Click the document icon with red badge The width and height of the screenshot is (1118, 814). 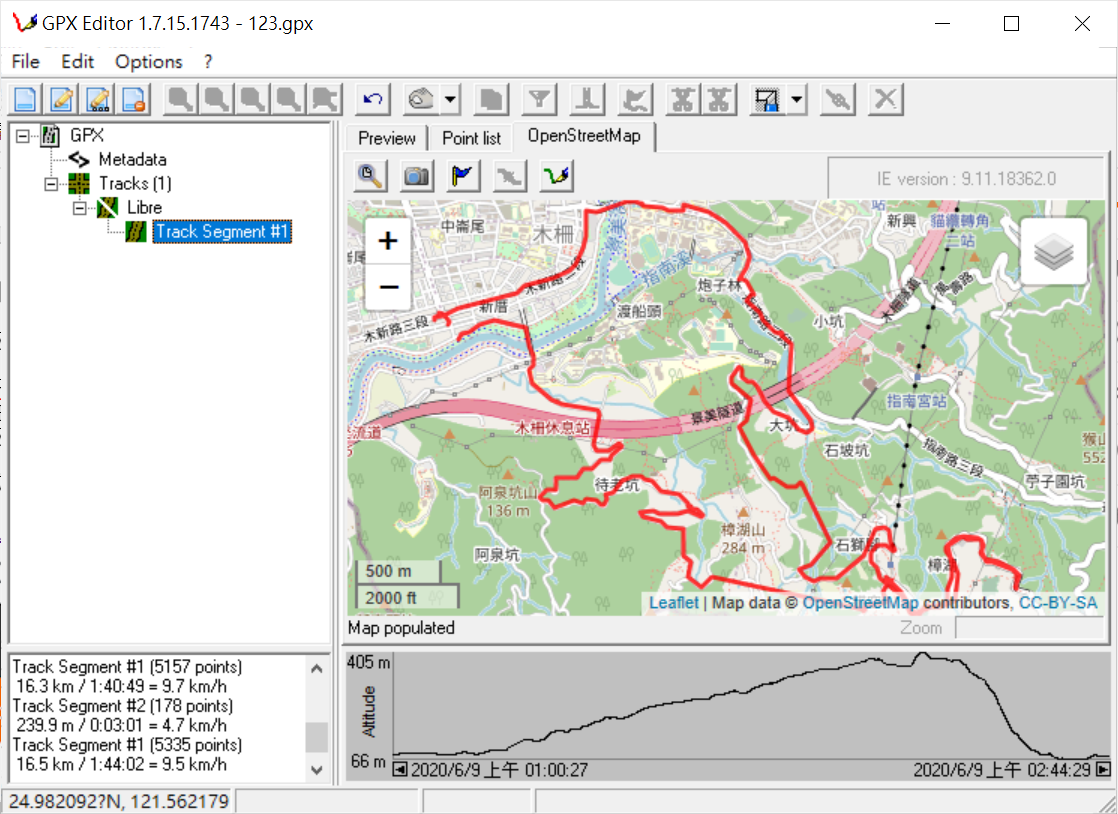coord(134,99)
